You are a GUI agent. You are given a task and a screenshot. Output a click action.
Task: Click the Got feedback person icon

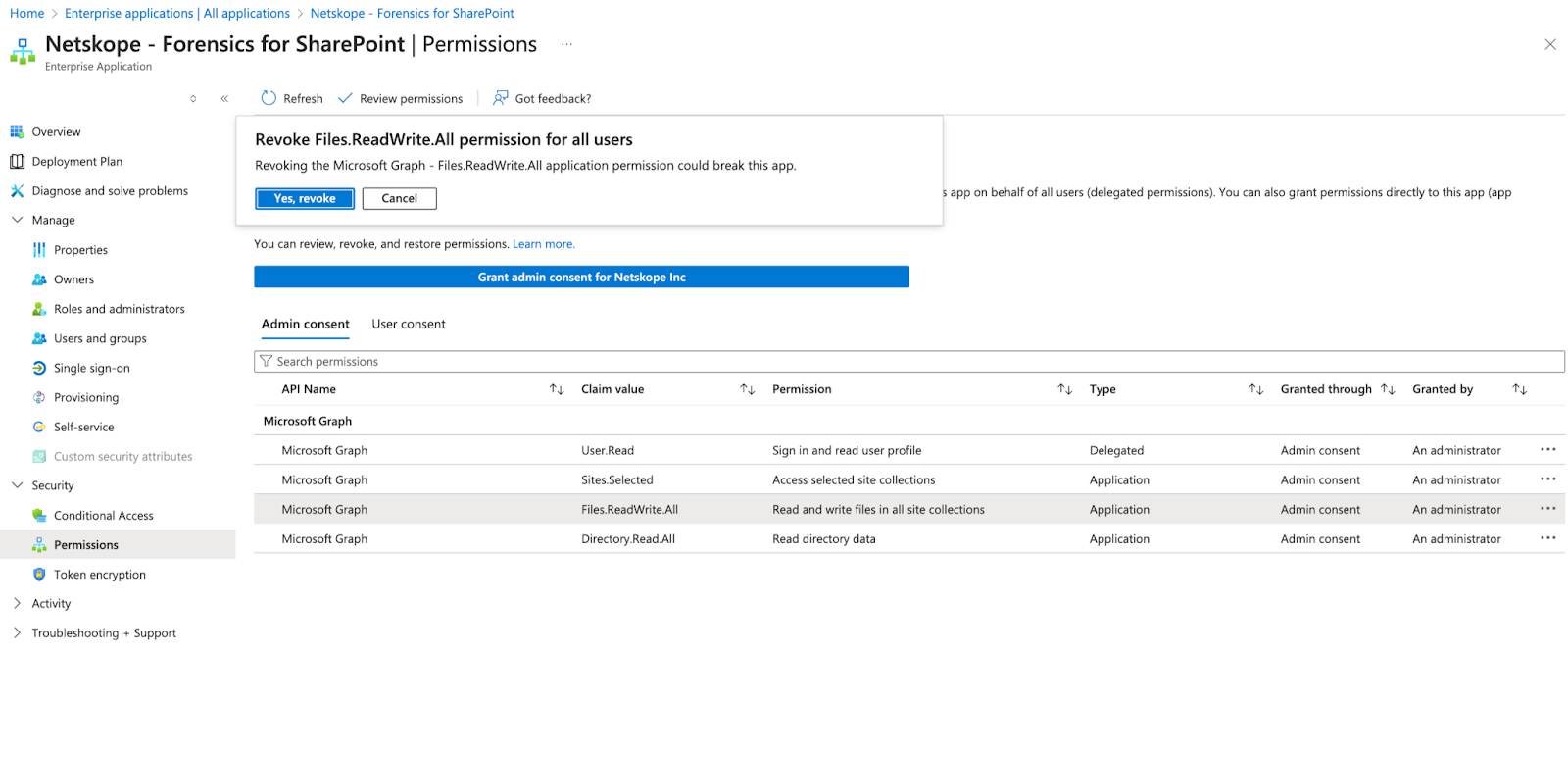(x=501, y=98)
